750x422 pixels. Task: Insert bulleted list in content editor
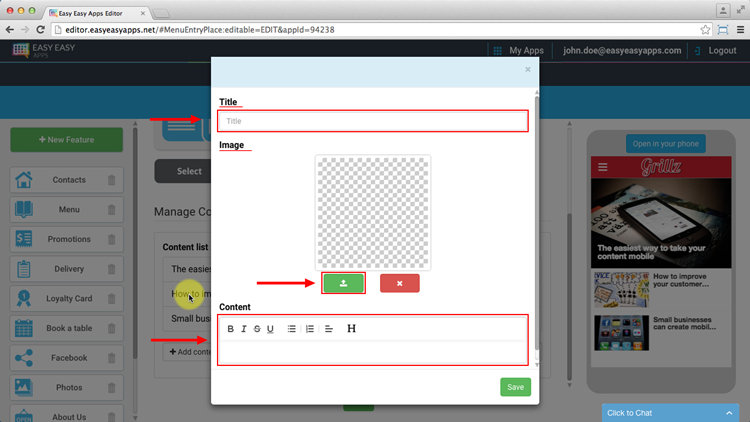(291, 329)
